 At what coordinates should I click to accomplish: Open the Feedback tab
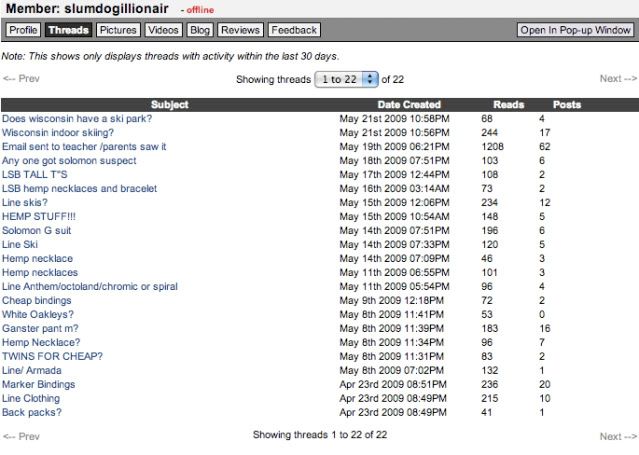[294, 30]
